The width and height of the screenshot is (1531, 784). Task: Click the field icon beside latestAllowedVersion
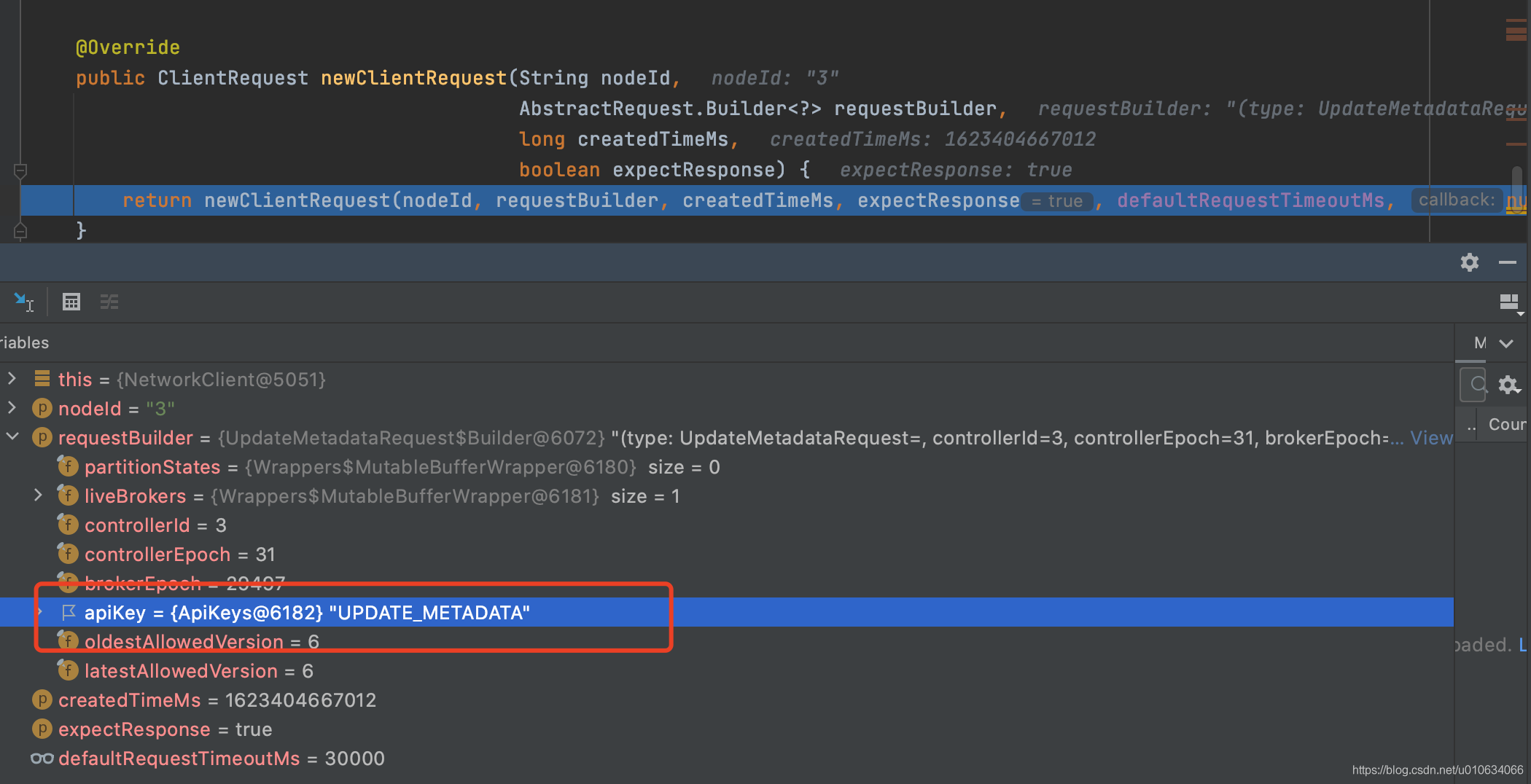click(x=68, y=670)
